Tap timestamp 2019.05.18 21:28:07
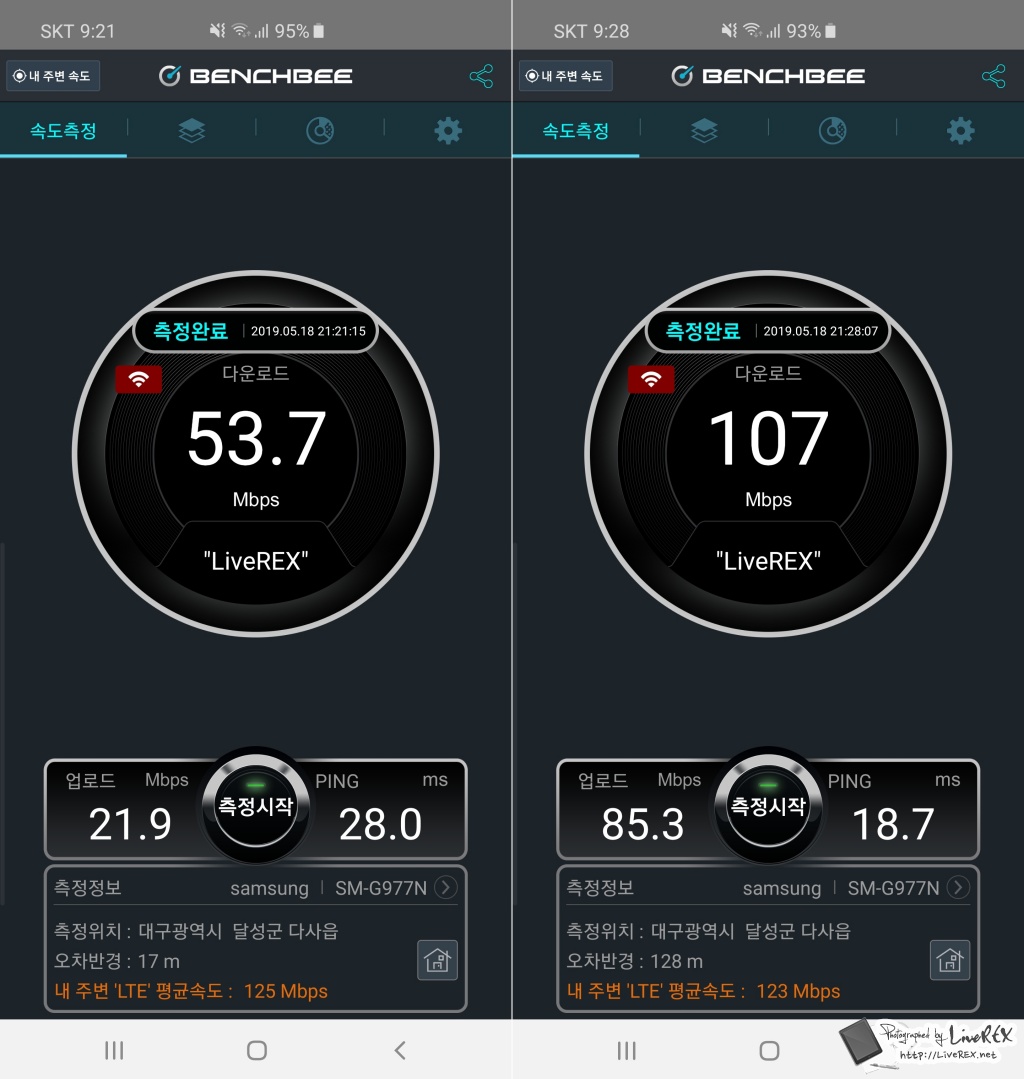This screenshot has width=1024, height=1079. point(821,331)
